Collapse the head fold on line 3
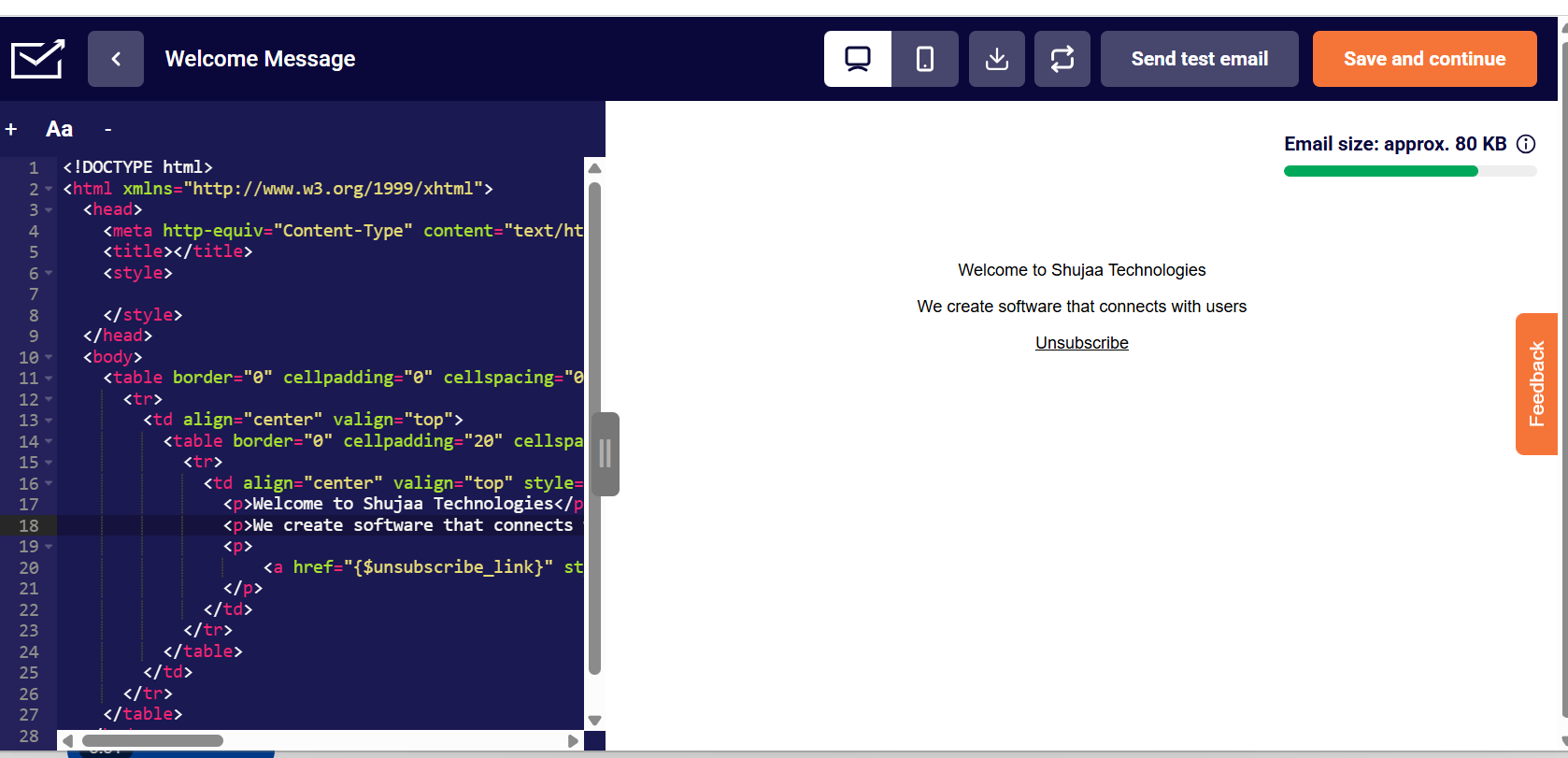 (49, 210)
